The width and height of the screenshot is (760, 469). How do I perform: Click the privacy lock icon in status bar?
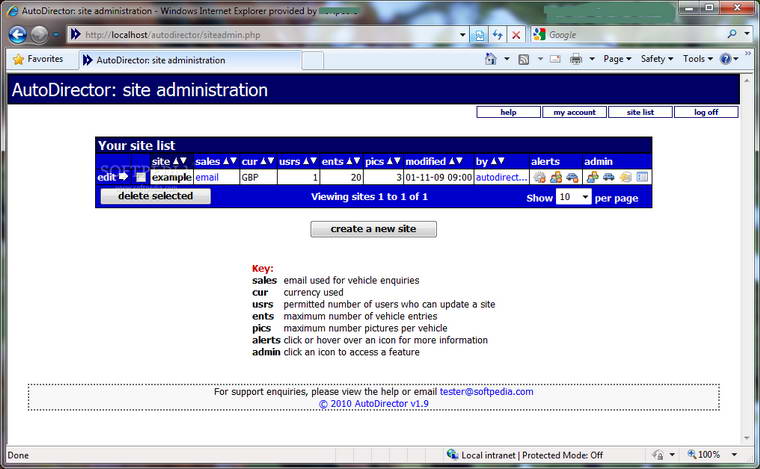click(658, 455)
